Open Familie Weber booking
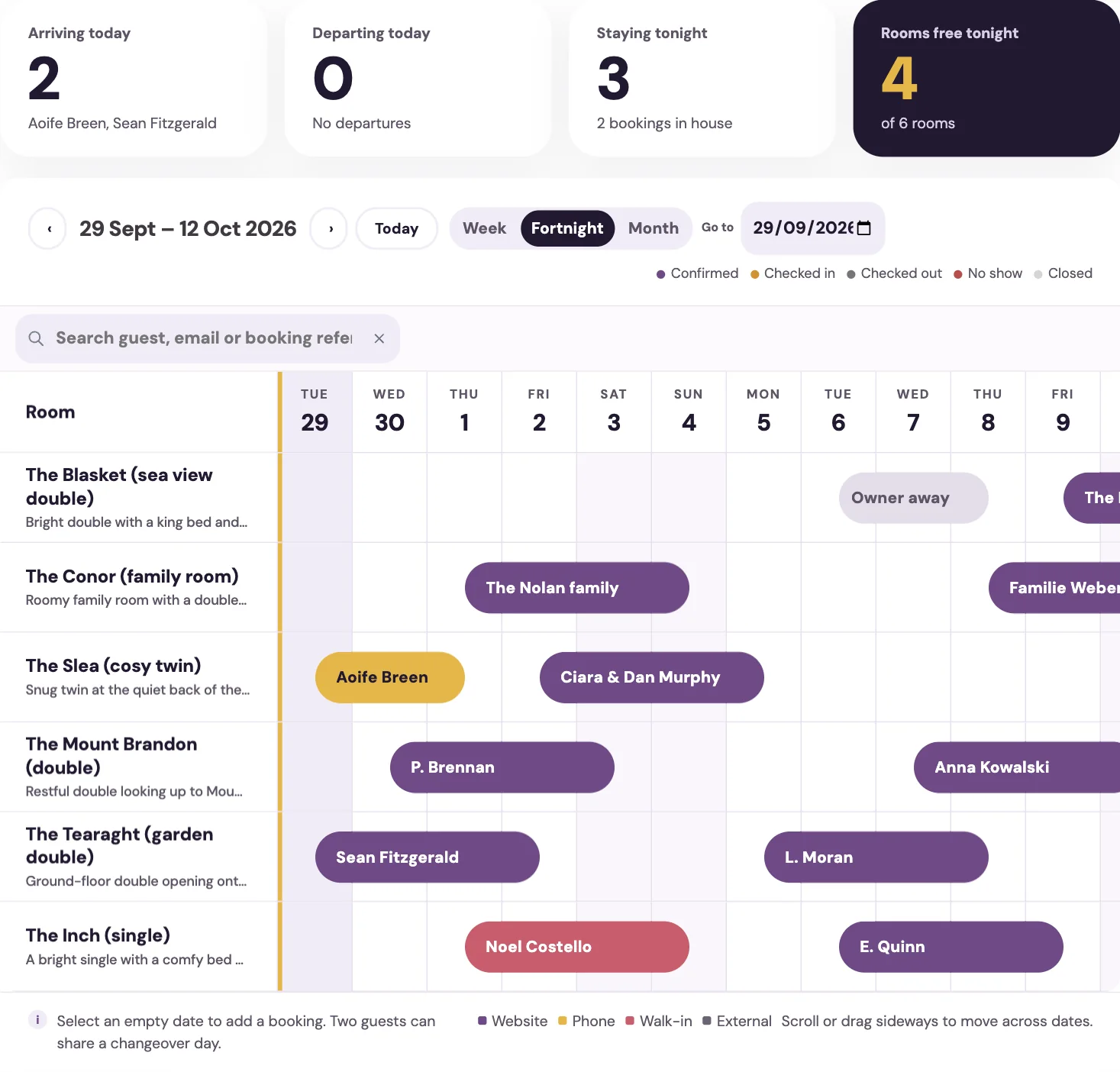The image size is (1120, 1072). point(1054,588)
